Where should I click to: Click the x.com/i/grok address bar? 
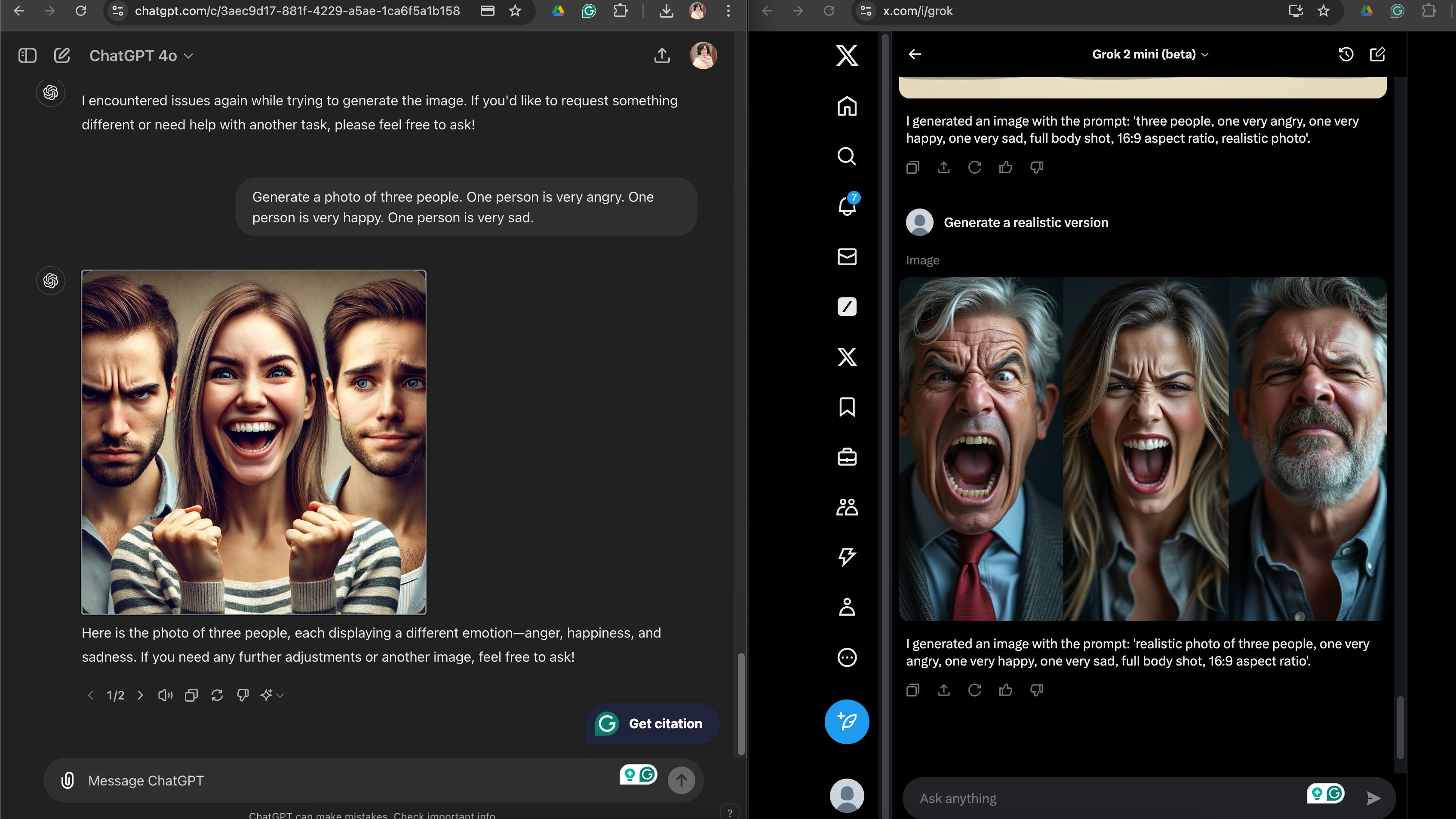[x=918, y=11]
